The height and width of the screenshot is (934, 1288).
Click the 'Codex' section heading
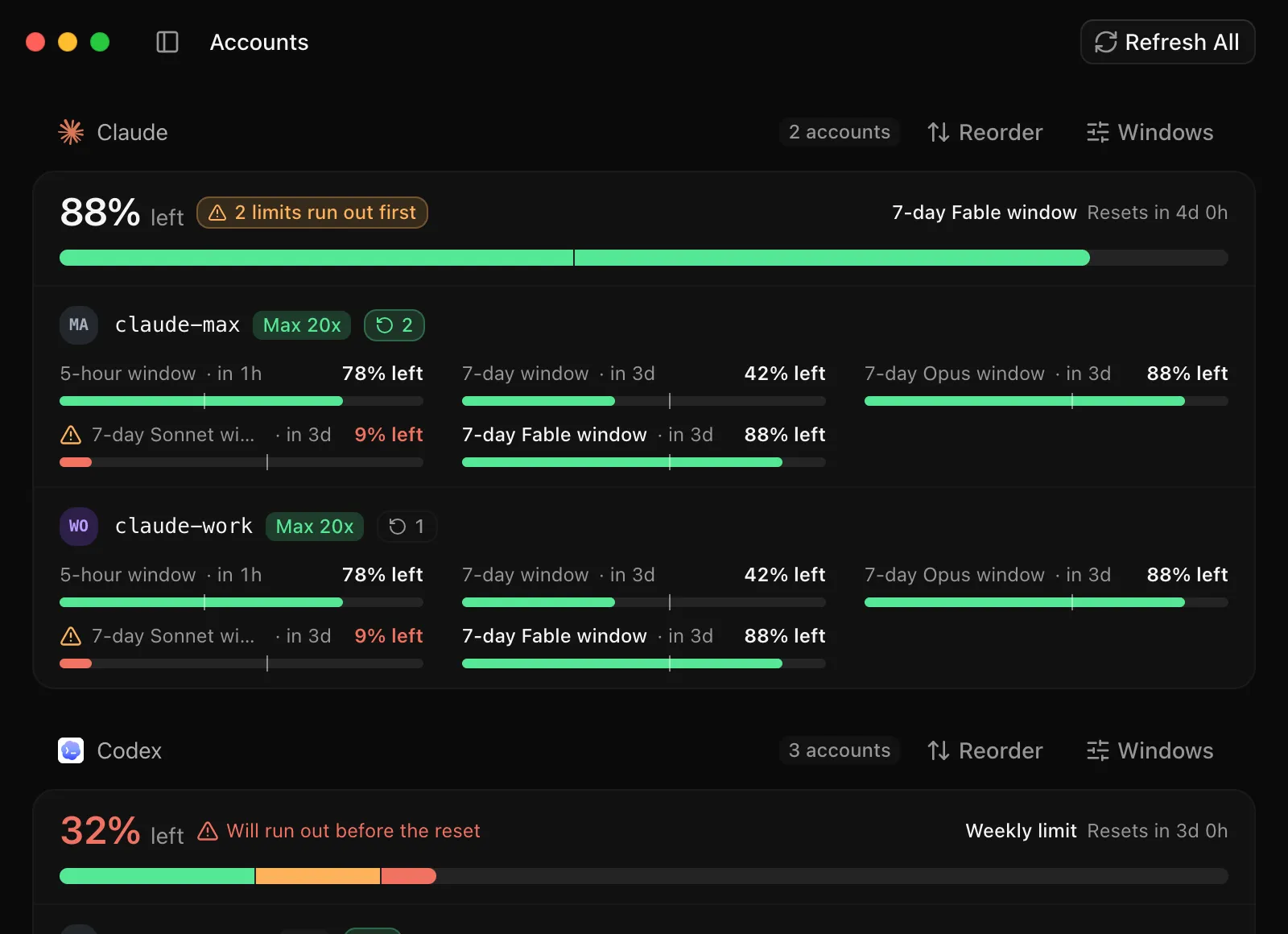pos(130,750)
